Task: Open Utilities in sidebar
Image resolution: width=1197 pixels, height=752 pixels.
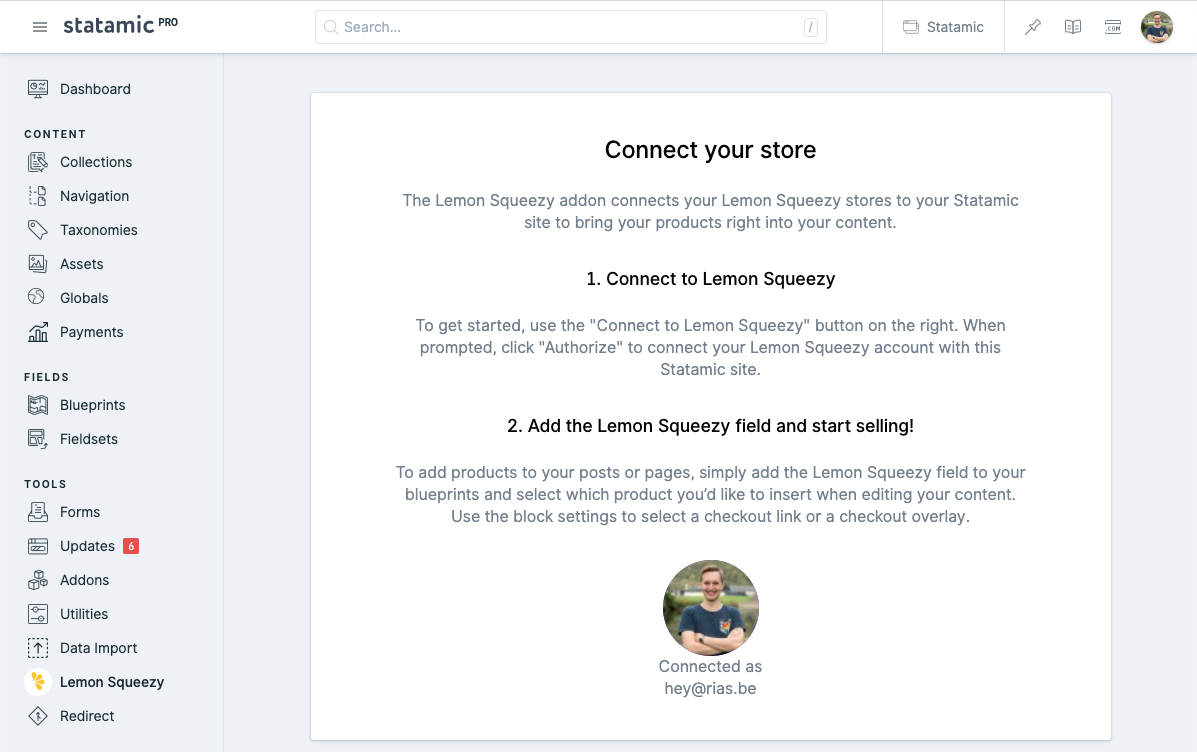Action: pyautogui.click(x=84, y=614)
